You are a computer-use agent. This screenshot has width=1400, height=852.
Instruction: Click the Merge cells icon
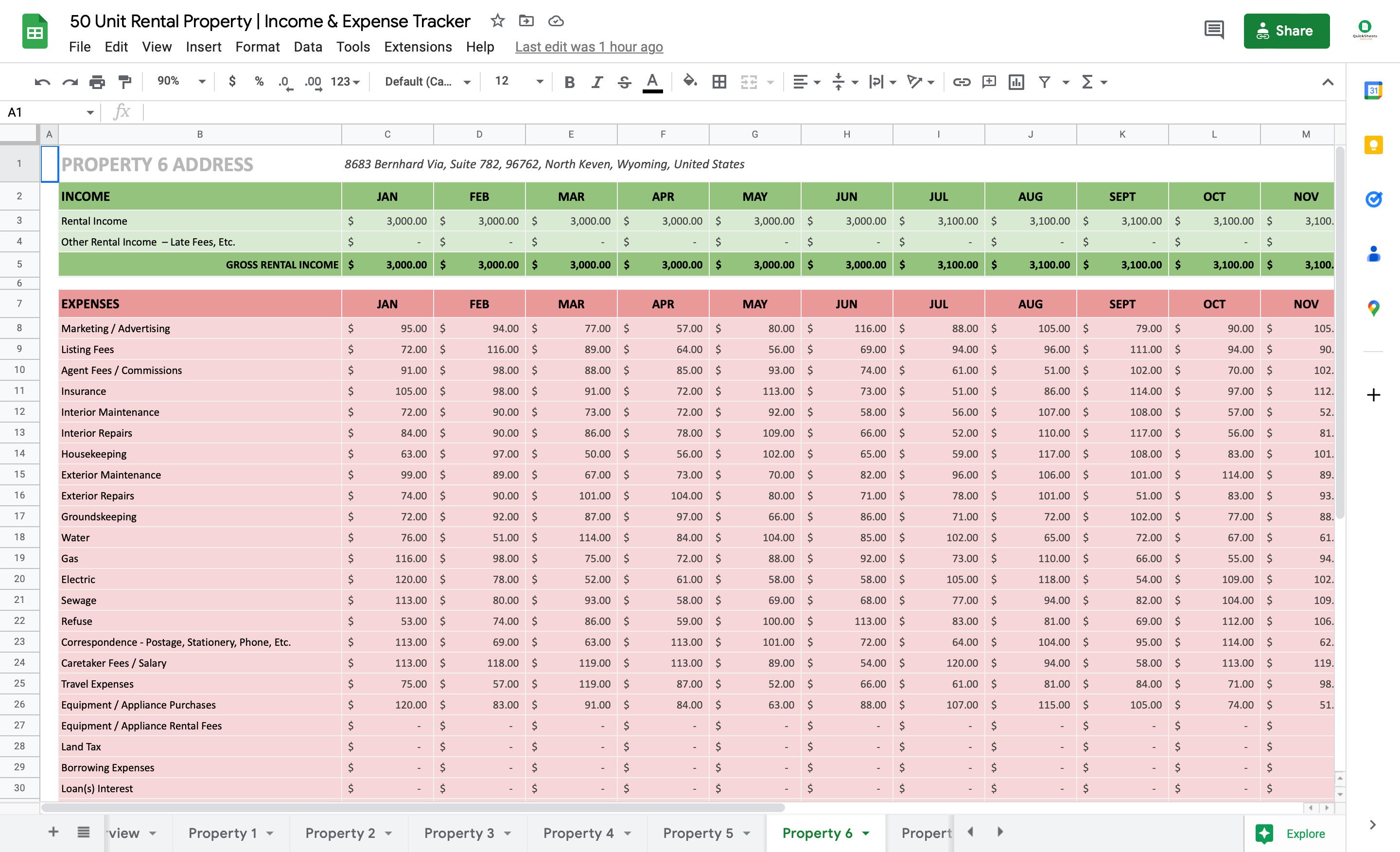pos(749,82)
